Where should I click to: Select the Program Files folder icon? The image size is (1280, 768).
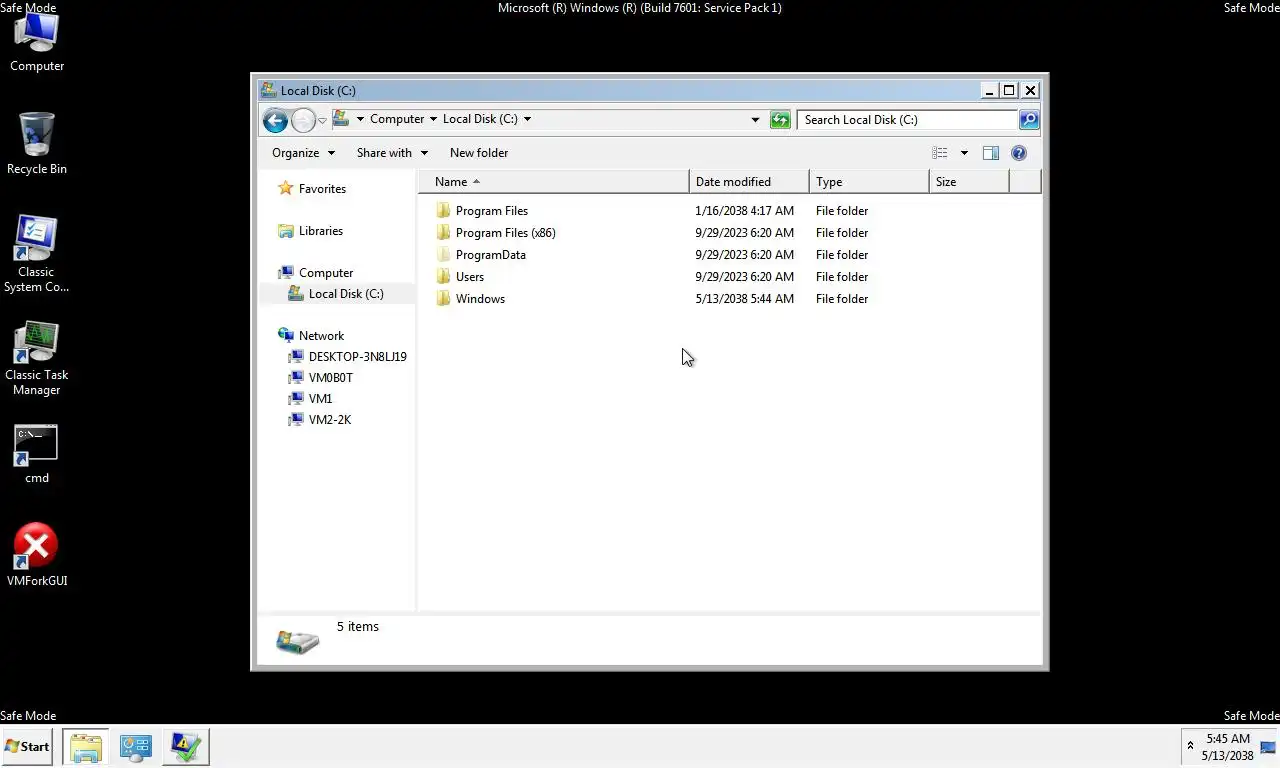point(444,211)
